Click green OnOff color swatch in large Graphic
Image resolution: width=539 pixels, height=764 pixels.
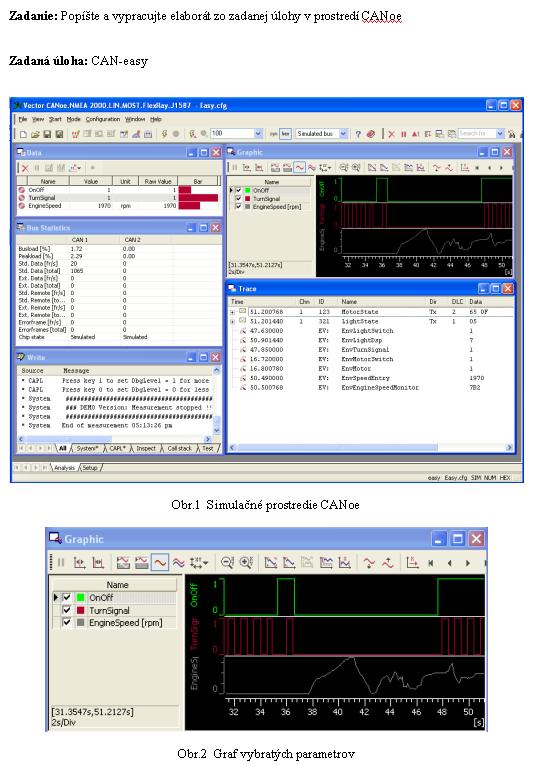click(x=80, y=597)
